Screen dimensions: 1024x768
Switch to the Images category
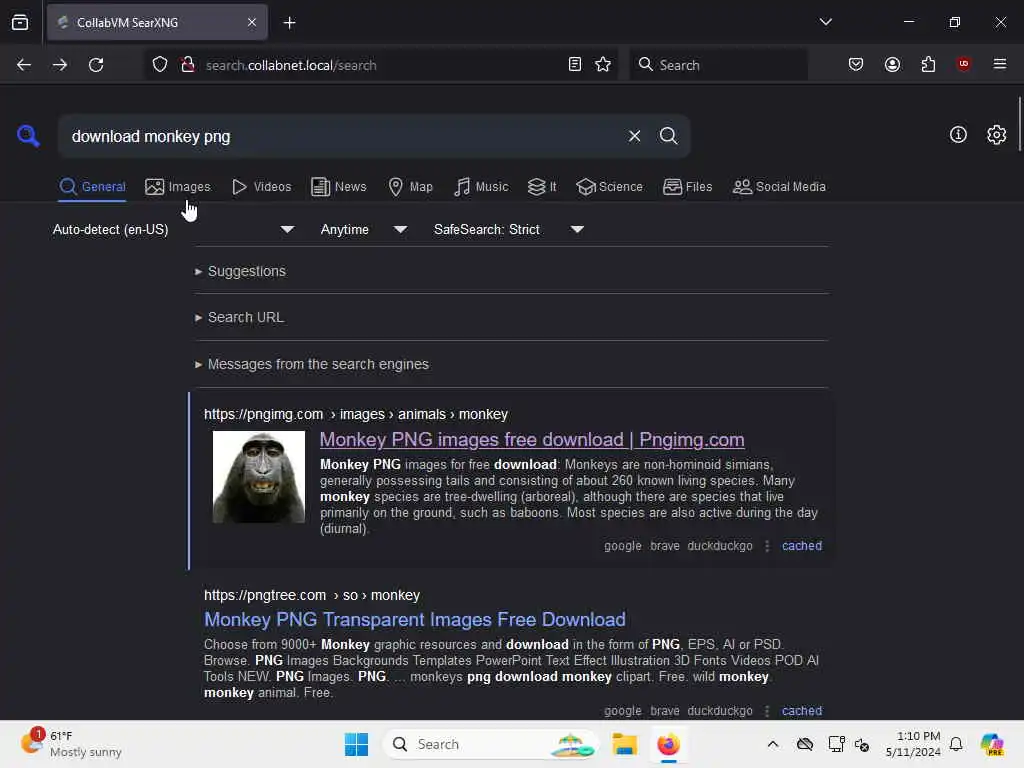tap(178, 187)
